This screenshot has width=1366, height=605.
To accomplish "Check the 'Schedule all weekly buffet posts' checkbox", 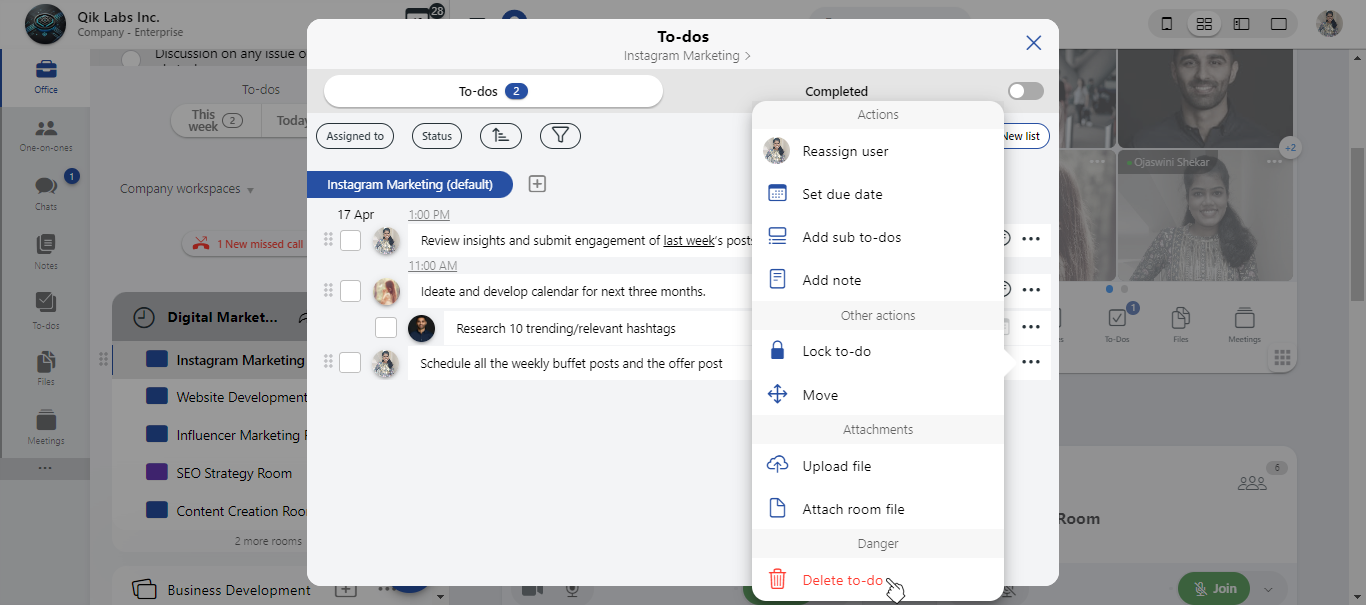I will [350, 363].
